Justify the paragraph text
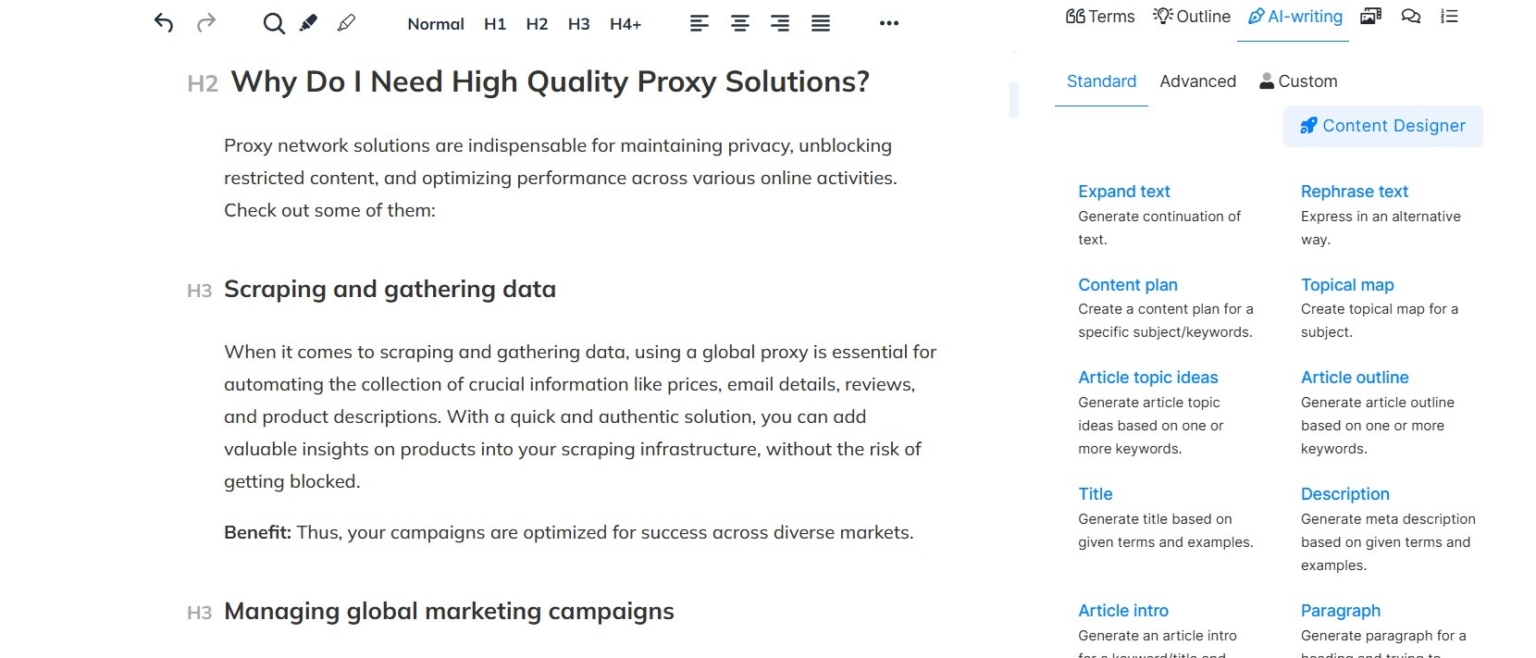Screen dimensions: 1536x658 (x=820, y=23)
